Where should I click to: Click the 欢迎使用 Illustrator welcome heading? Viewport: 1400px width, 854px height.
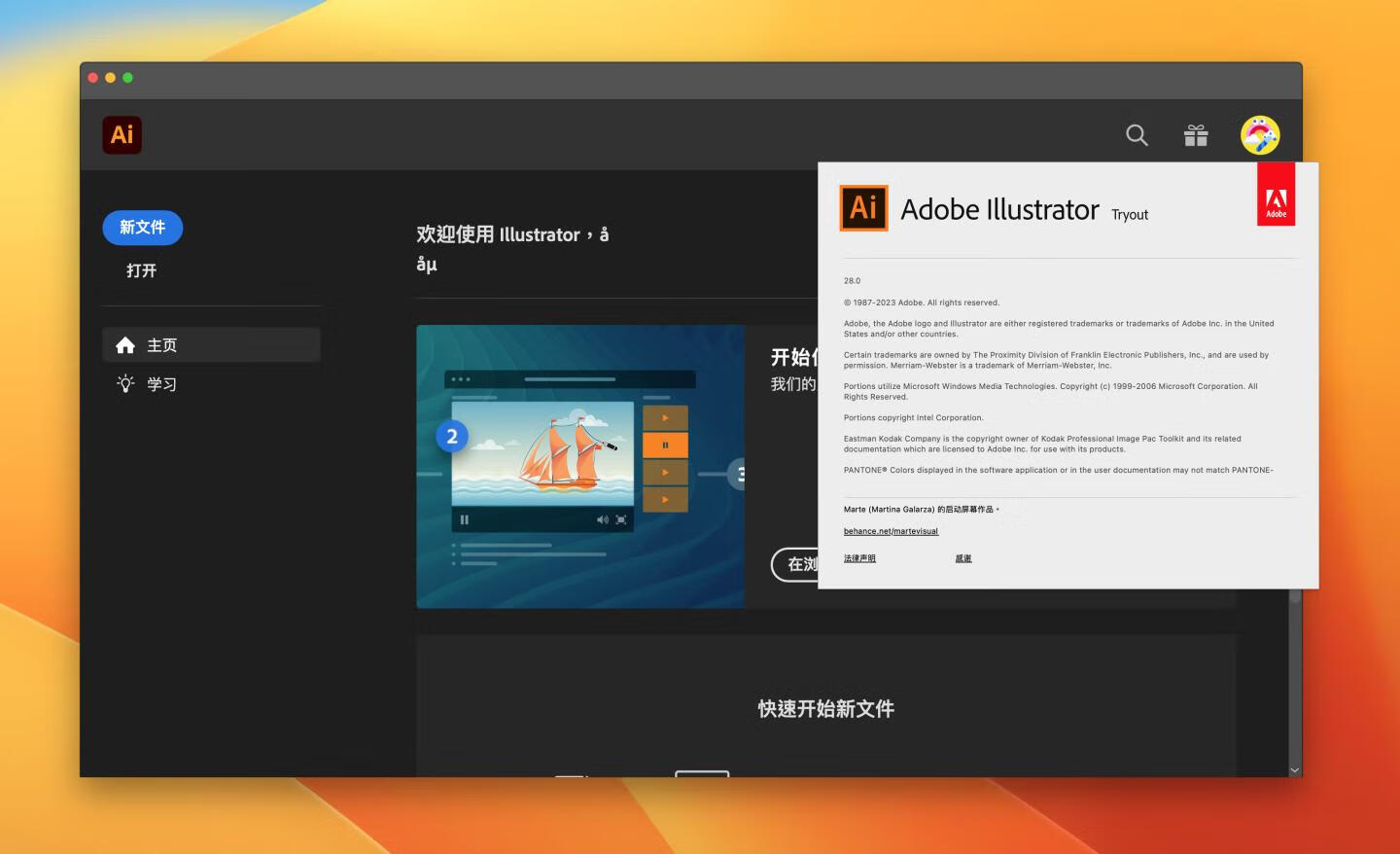(512, 248)
